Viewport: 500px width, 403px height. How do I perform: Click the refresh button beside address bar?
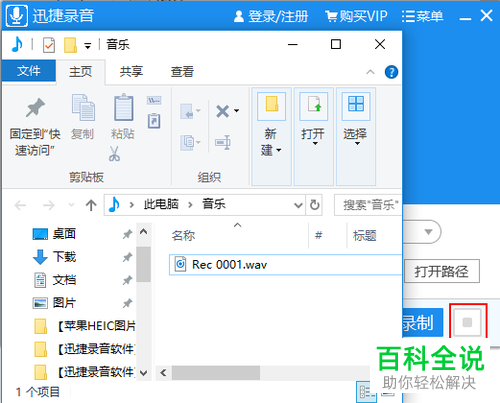315,205
